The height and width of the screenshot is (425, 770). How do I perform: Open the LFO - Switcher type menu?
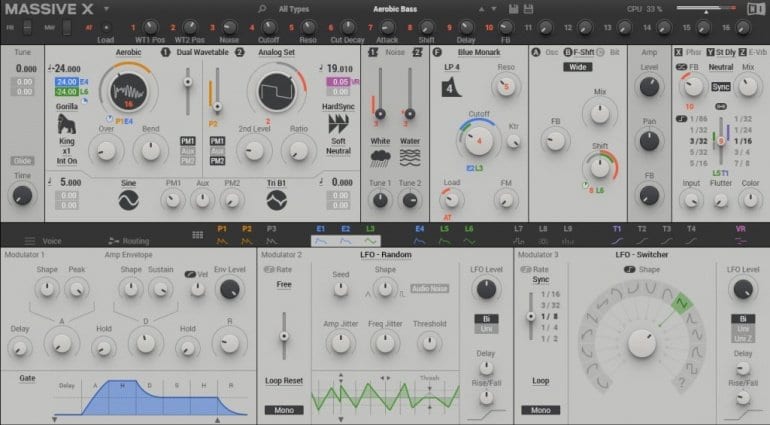coord(642,255)
